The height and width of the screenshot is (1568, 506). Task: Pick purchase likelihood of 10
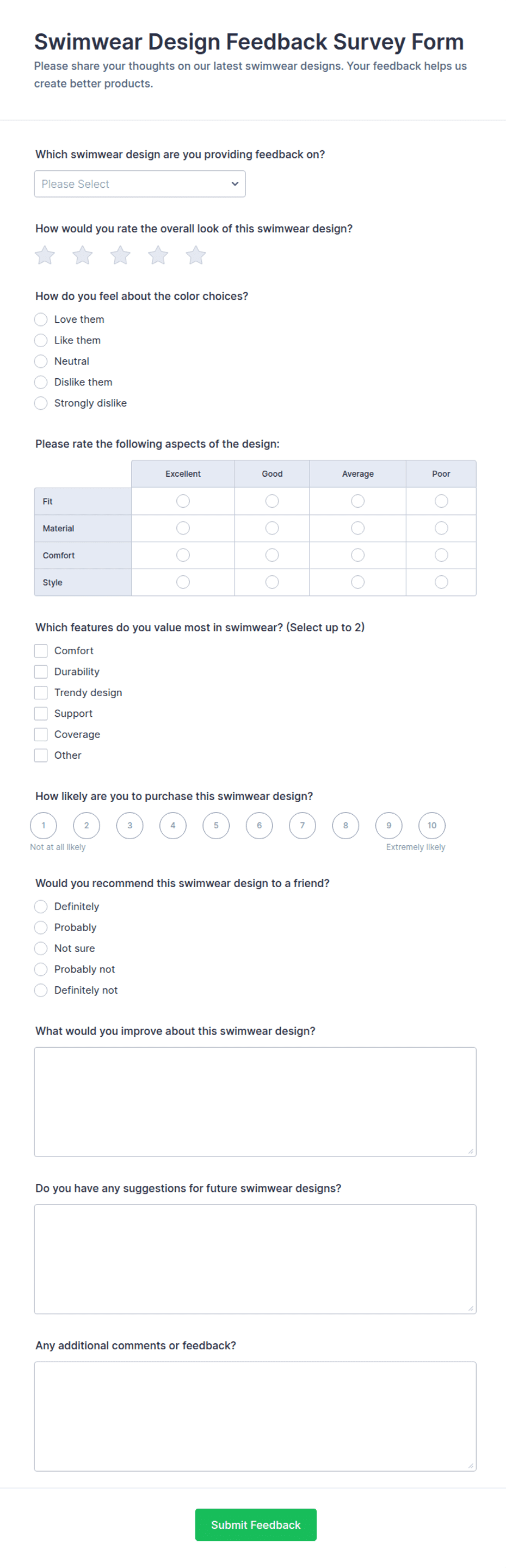pos(432,826)
